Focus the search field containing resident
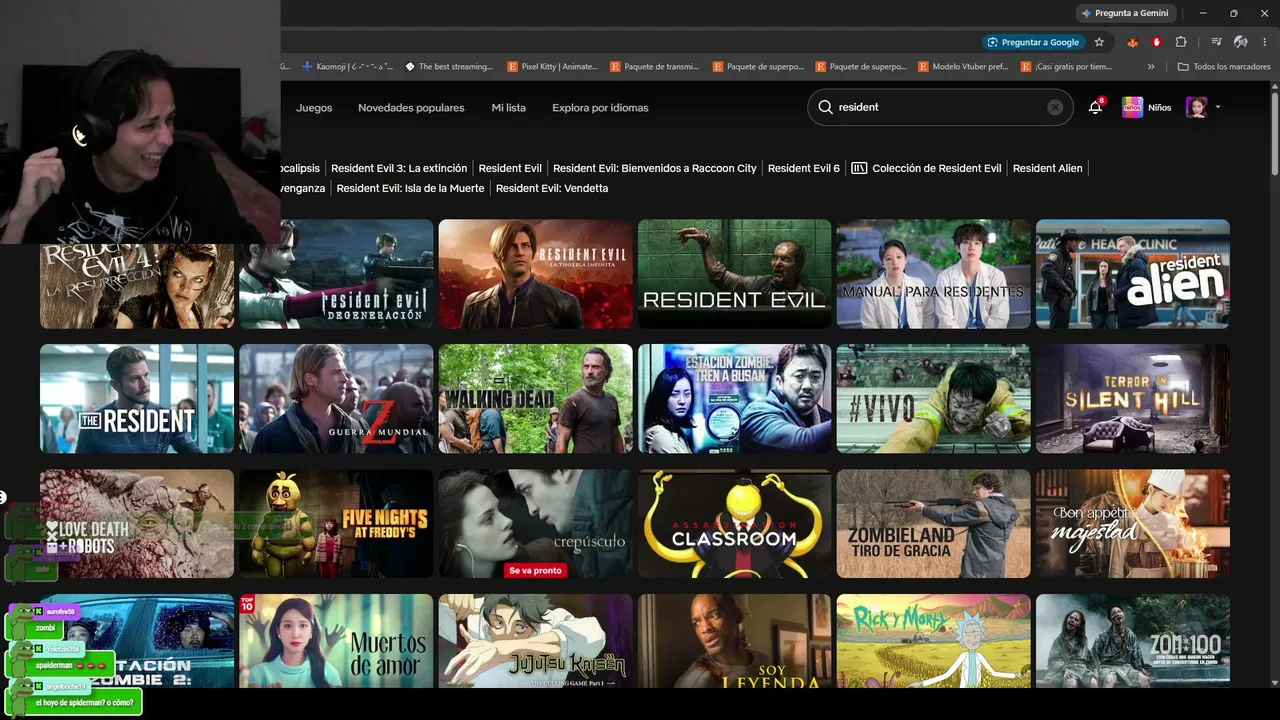1280x720 pixels. pyautogui.click(x=940, y=107)
